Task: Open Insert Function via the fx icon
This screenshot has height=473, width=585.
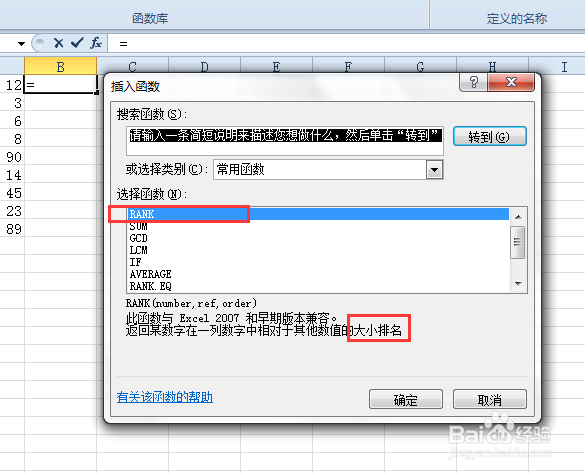Action: click(96, 43)
